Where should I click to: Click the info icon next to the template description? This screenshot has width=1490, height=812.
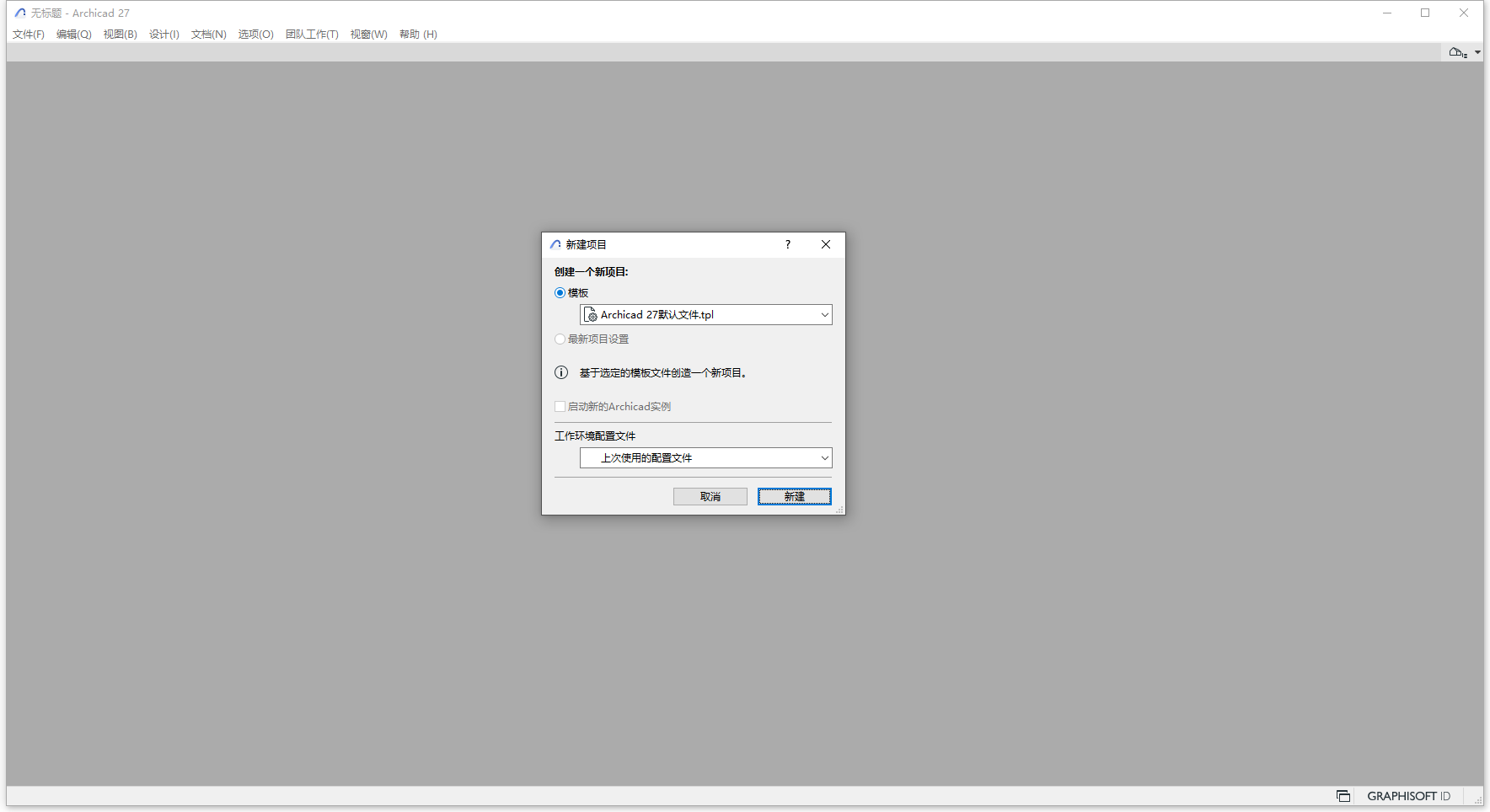(x=561, y=371)
